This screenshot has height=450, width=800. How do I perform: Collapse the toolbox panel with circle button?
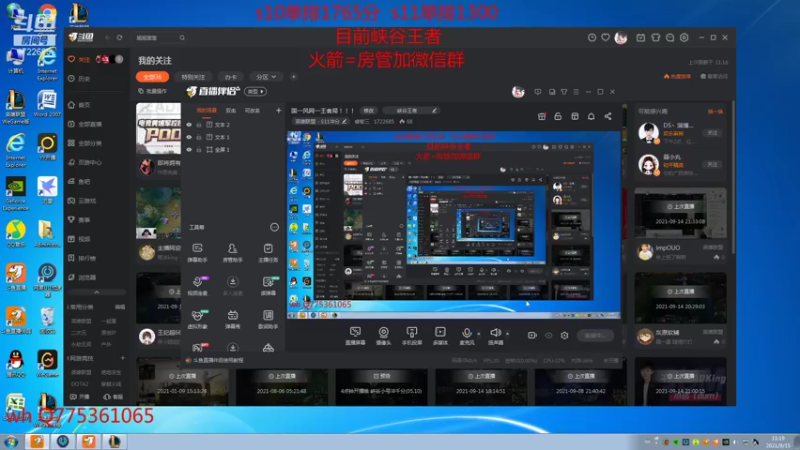274,227
